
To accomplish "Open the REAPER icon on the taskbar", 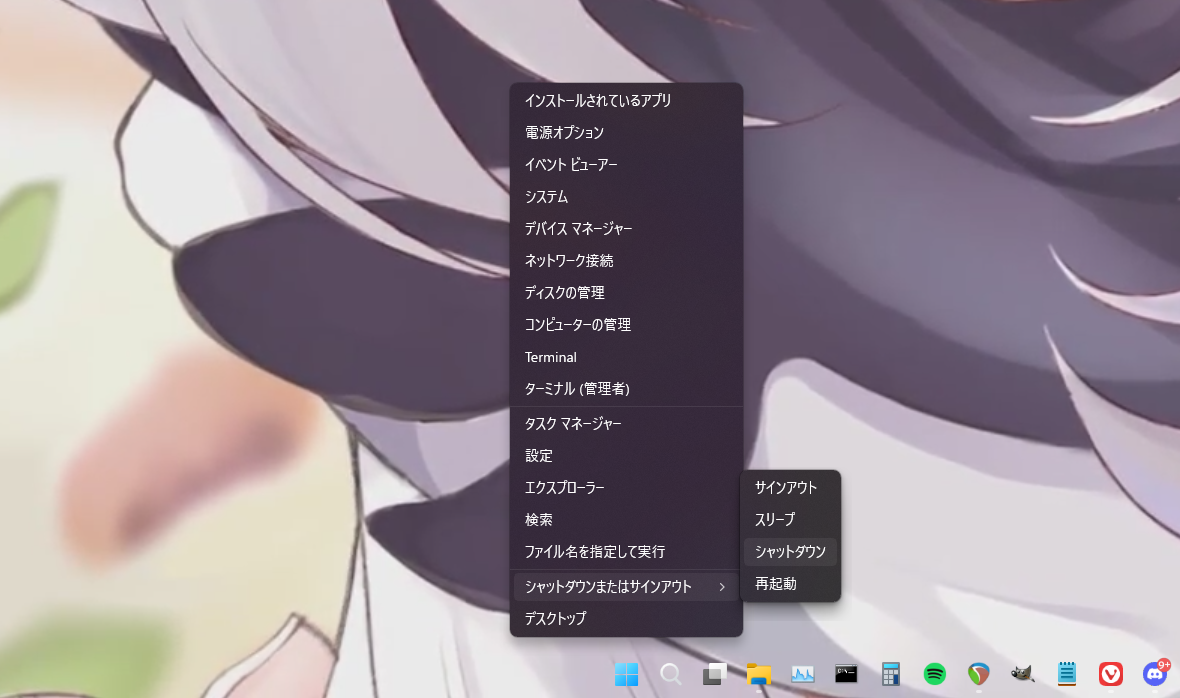I will pos(978,674).
